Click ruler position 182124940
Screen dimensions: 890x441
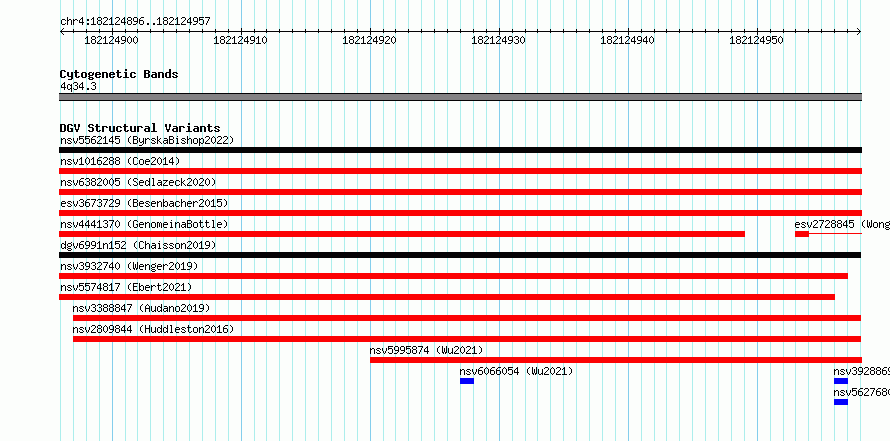[x=627, y=40]
